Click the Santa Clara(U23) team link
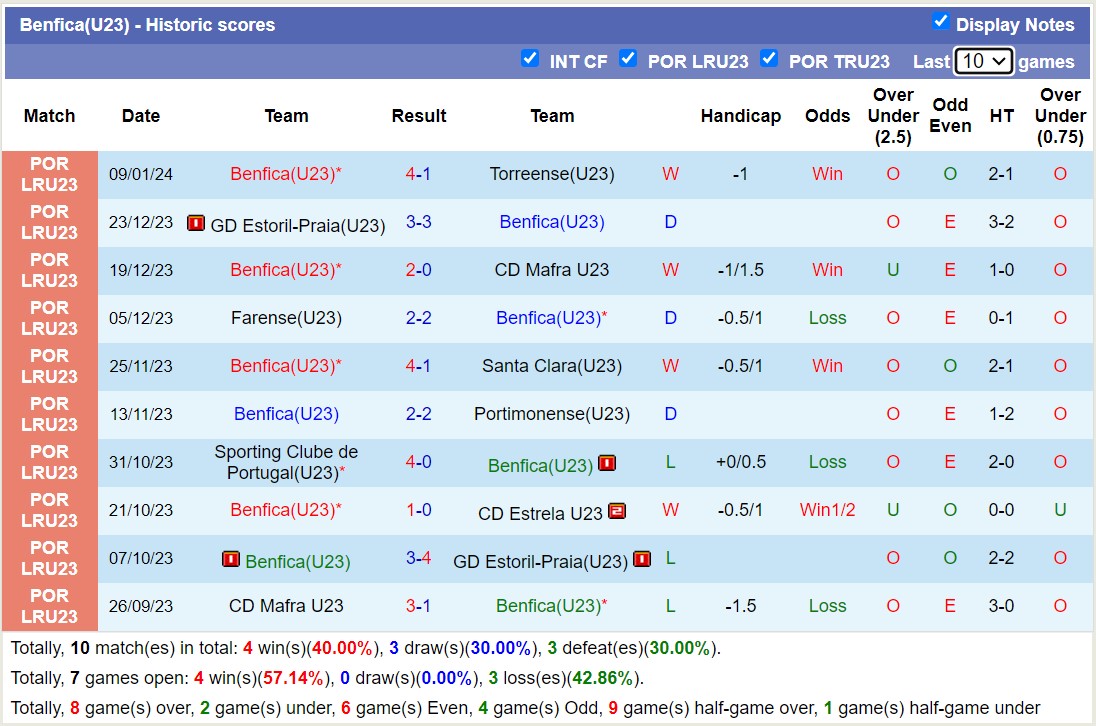The image size is (1096, 726). [552, 366]
